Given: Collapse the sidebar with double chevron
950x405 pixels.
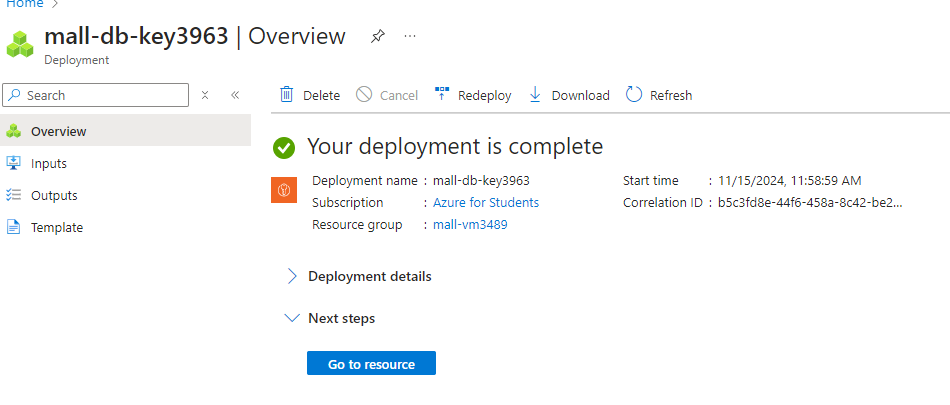Looking at the screenshot, I should 235,95.
